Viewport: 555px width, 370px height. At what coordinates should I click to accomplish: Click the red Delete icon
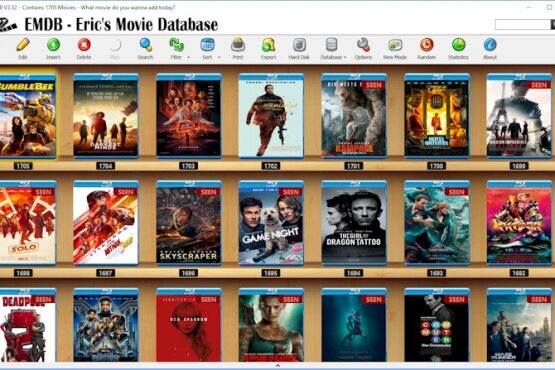(84, 45)
